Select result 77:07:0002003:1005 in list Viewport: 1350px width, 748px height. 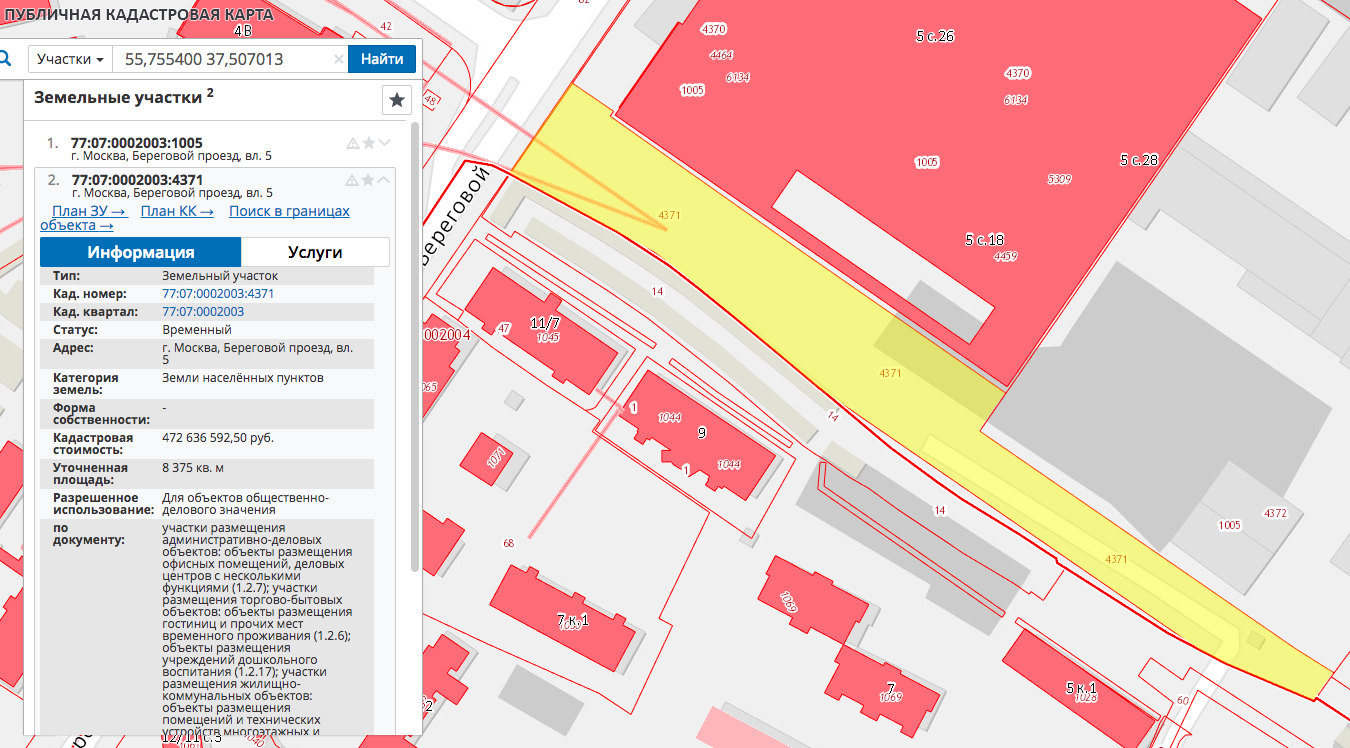tap(137, 143)
